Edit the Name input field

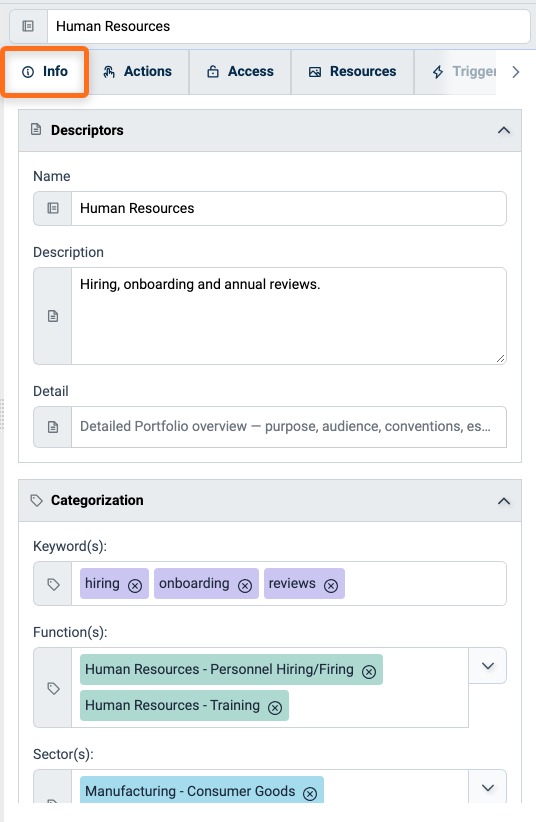point(288,209)
